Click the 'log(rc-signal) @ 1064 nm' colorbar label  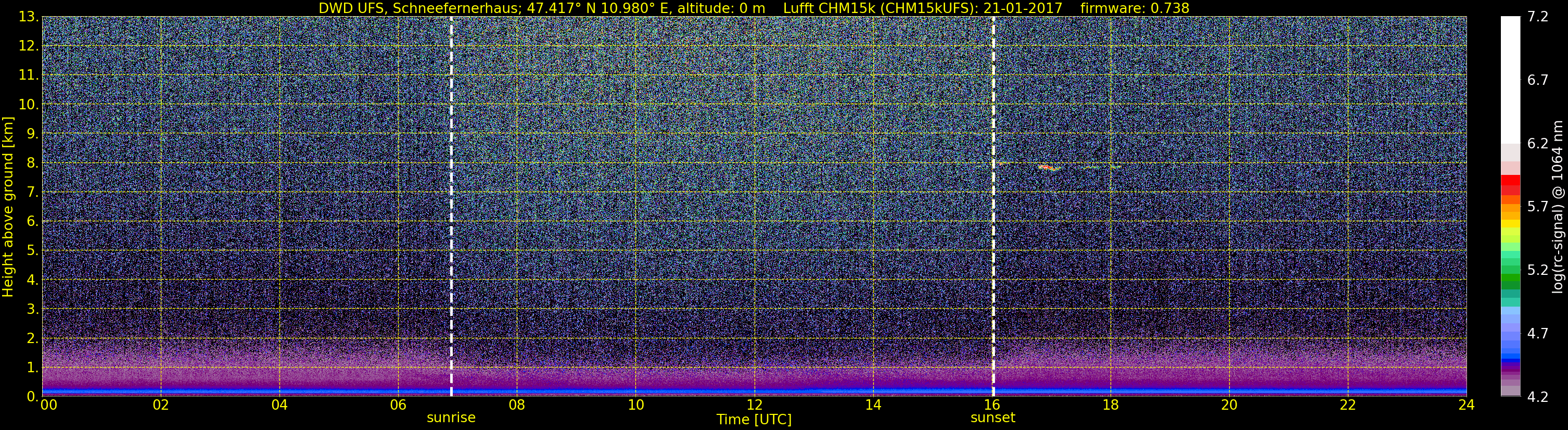[1558, 207]
